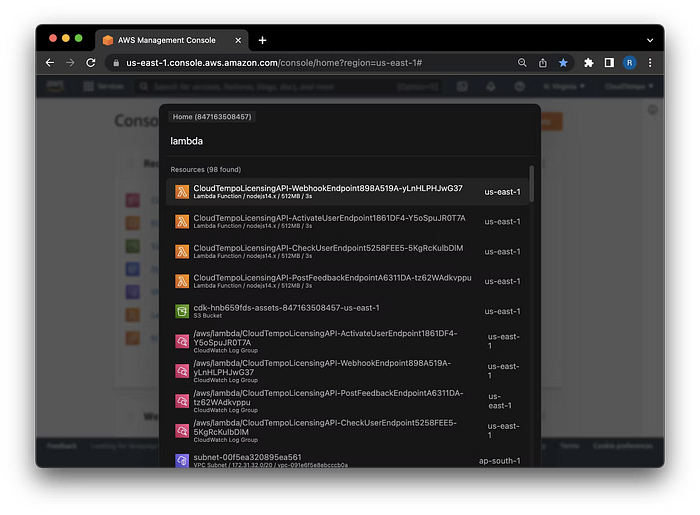Click the Resources (98 found) heading
This screenshot has height=515, width=700.
206,170
